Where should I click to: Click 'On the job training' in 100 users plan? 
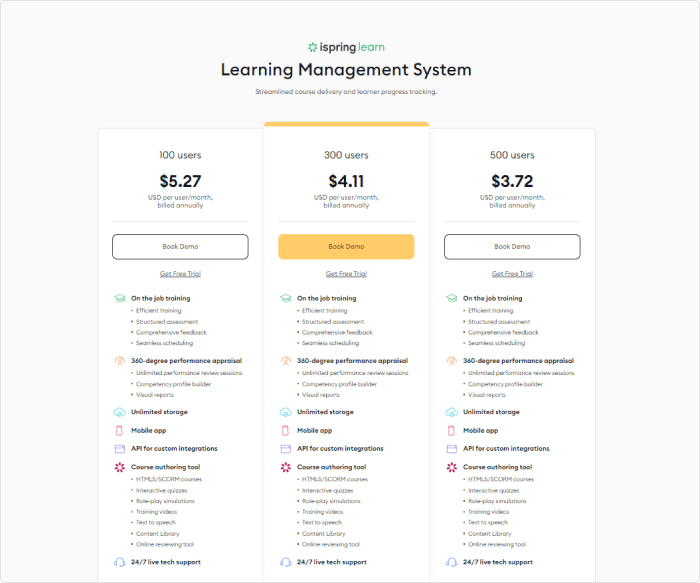pos(161,298)
